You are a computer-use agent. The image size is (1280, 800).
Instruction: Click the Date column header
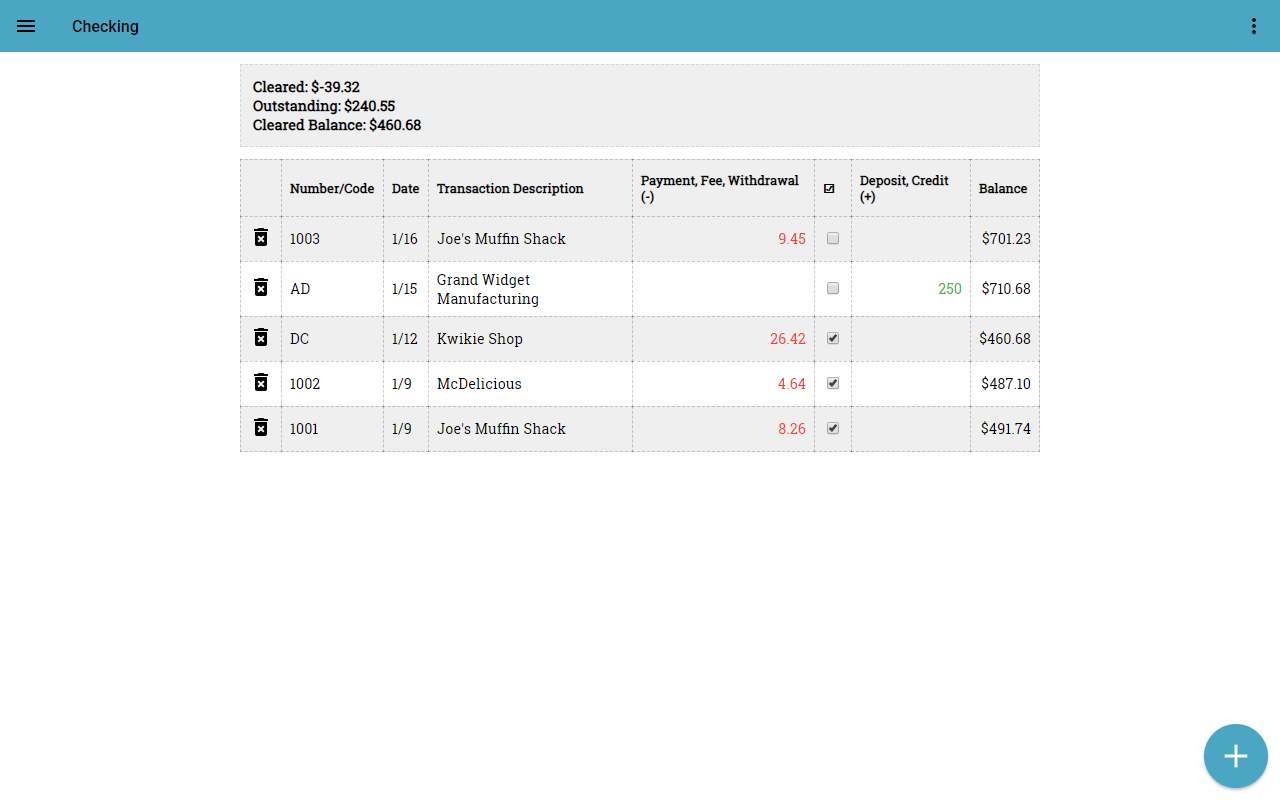pyautogui.click(x=405, y=188)
